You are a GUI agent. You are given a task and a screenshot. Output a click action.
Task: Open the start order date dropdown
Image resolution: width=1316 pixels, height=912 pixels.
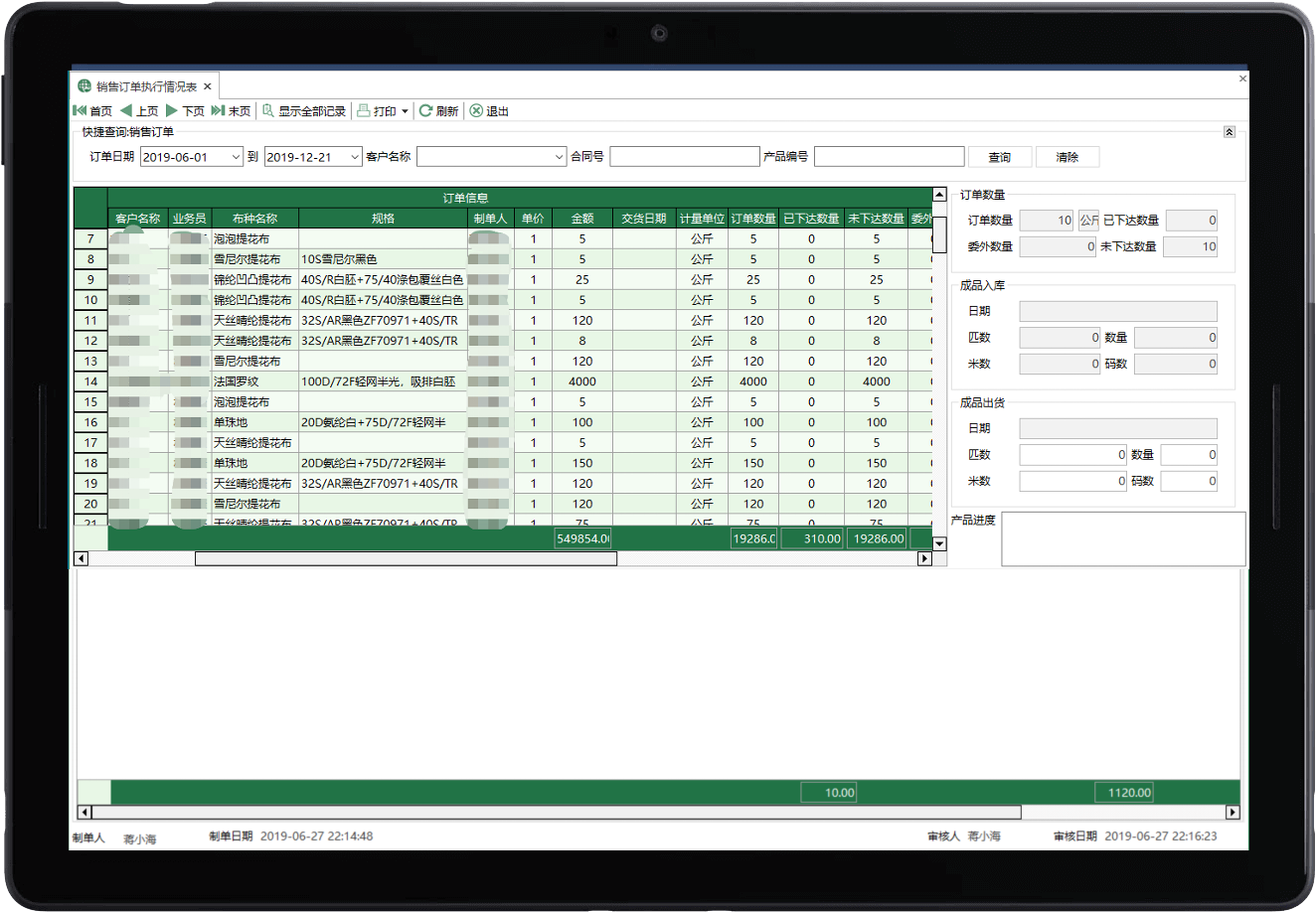[x=236, y=157]
